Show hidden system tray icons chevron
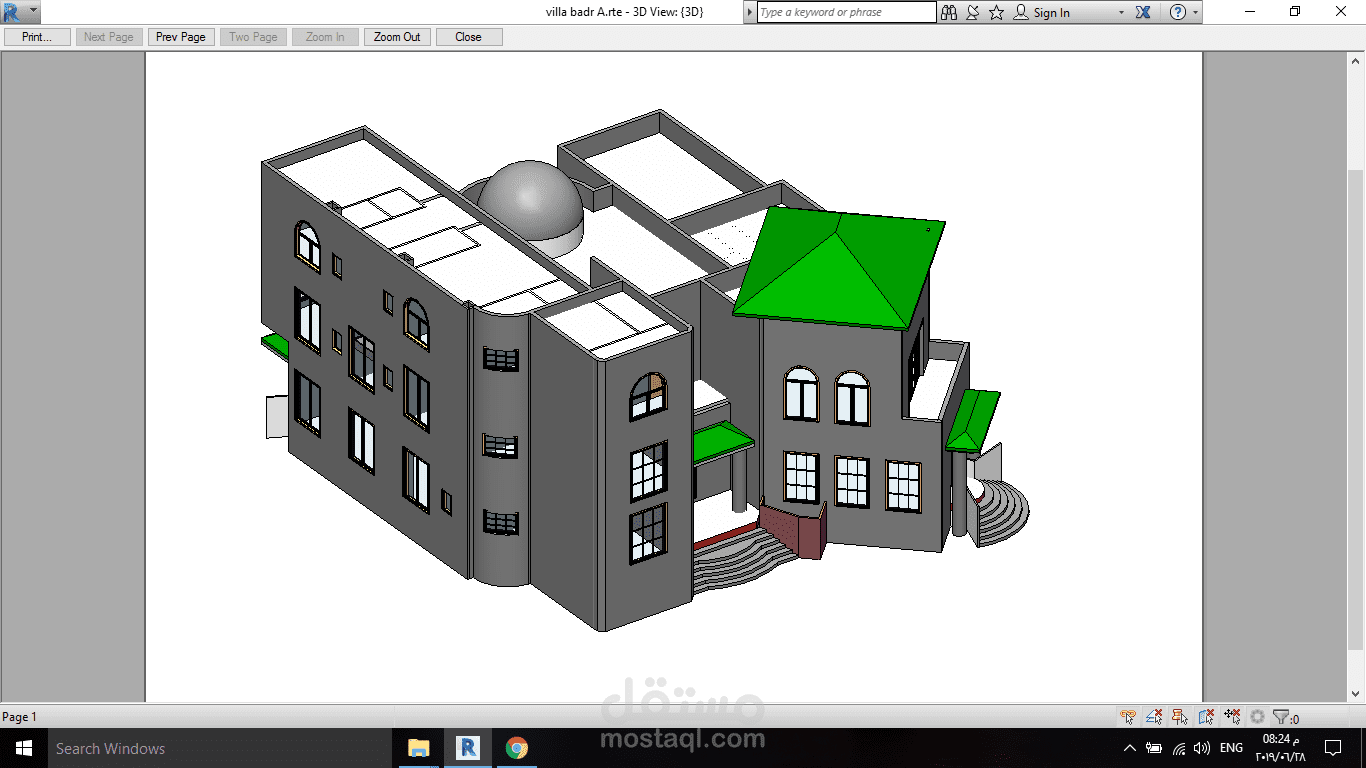The width and height of the screenshot is (1366, 768). 1130,748
